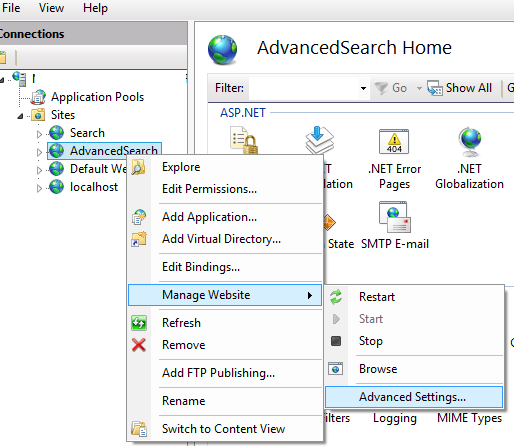Click the Stop square icon
The width and height of the screenshot is (514, 446).
(336, 341)
